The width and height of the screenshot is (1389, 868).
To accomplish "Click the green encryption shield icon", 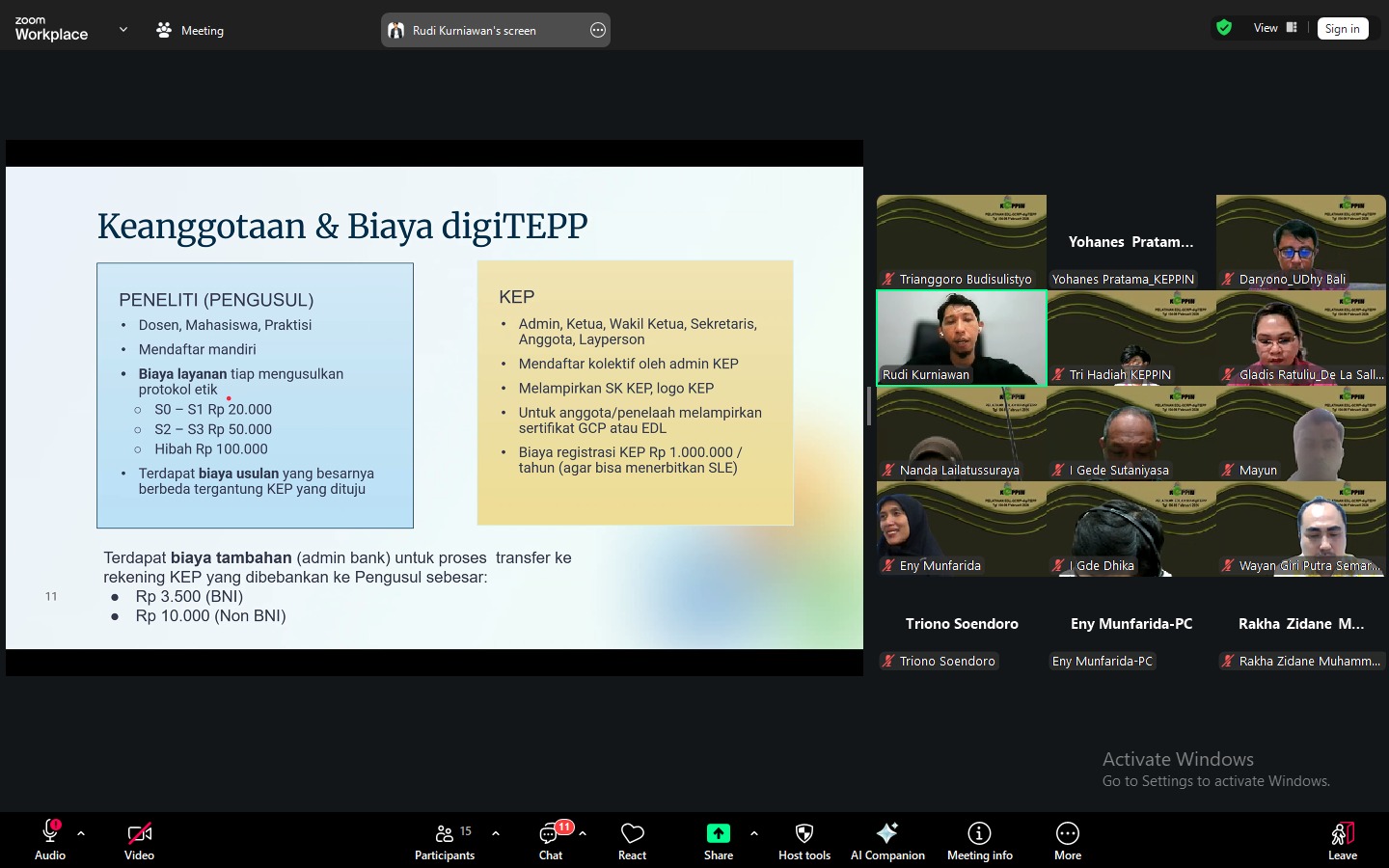I will (x=1224, y=28).
